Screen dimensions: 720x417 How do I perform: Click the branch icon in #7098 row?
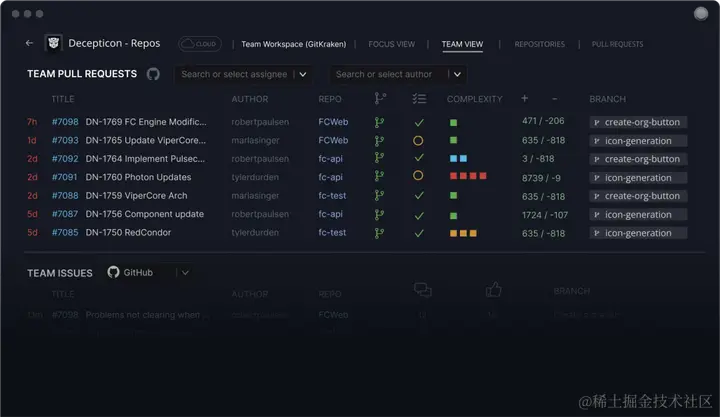379,122
